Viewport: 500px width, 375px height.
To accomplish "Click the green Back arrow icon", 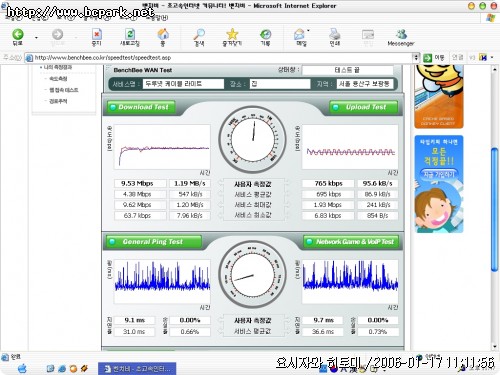I will tap(18, 34).
